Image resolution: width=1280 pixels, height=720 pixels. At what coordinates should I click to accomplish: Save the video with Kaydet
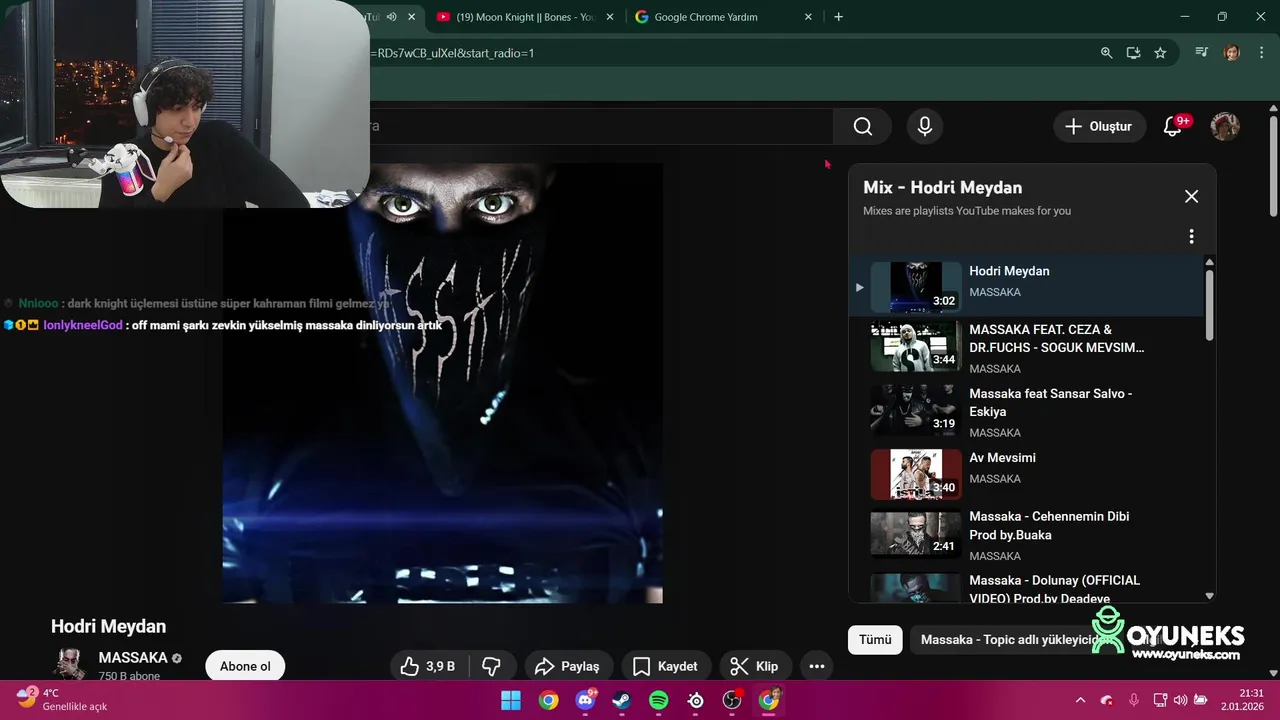(x=665, y=666)
